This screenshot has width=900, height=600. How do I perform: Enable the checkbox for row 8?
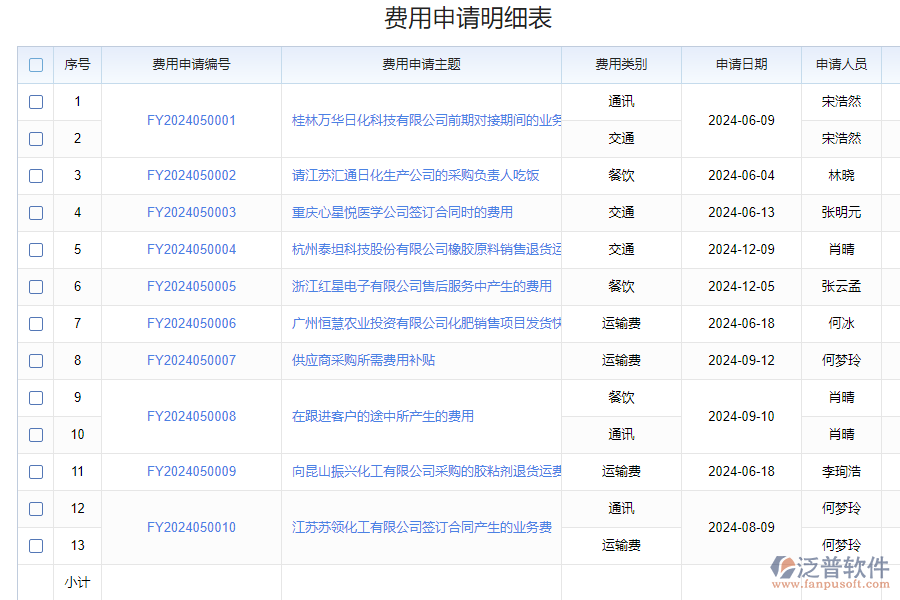[x=36, y=361]
